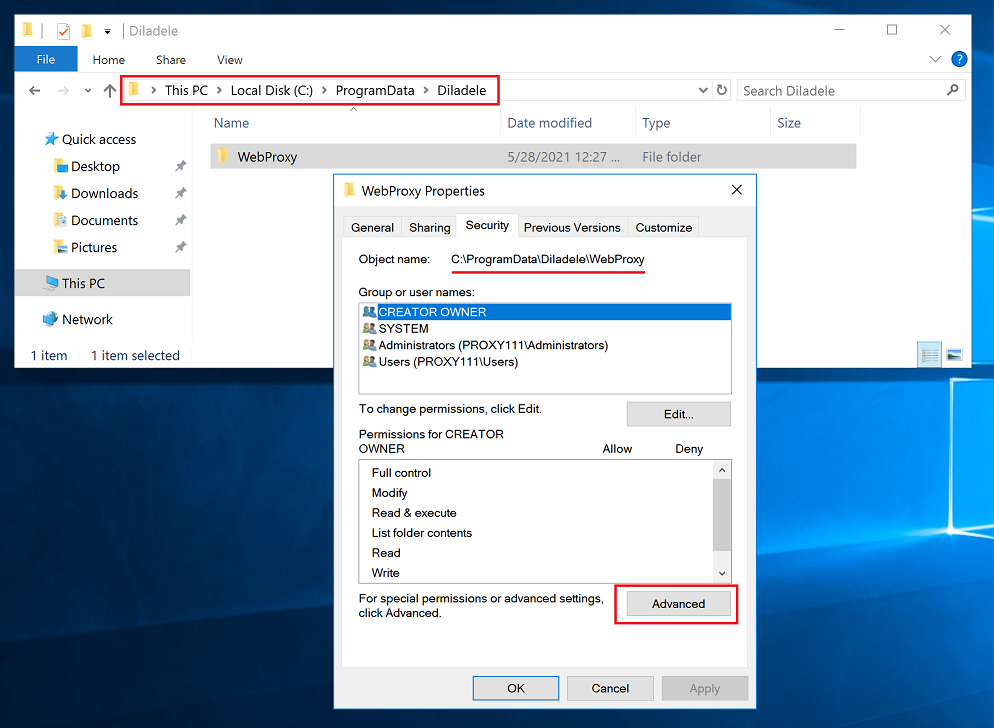Open the address bar history dropdown
Viewport: 994px width, 728px height.
tap(703, 90)
